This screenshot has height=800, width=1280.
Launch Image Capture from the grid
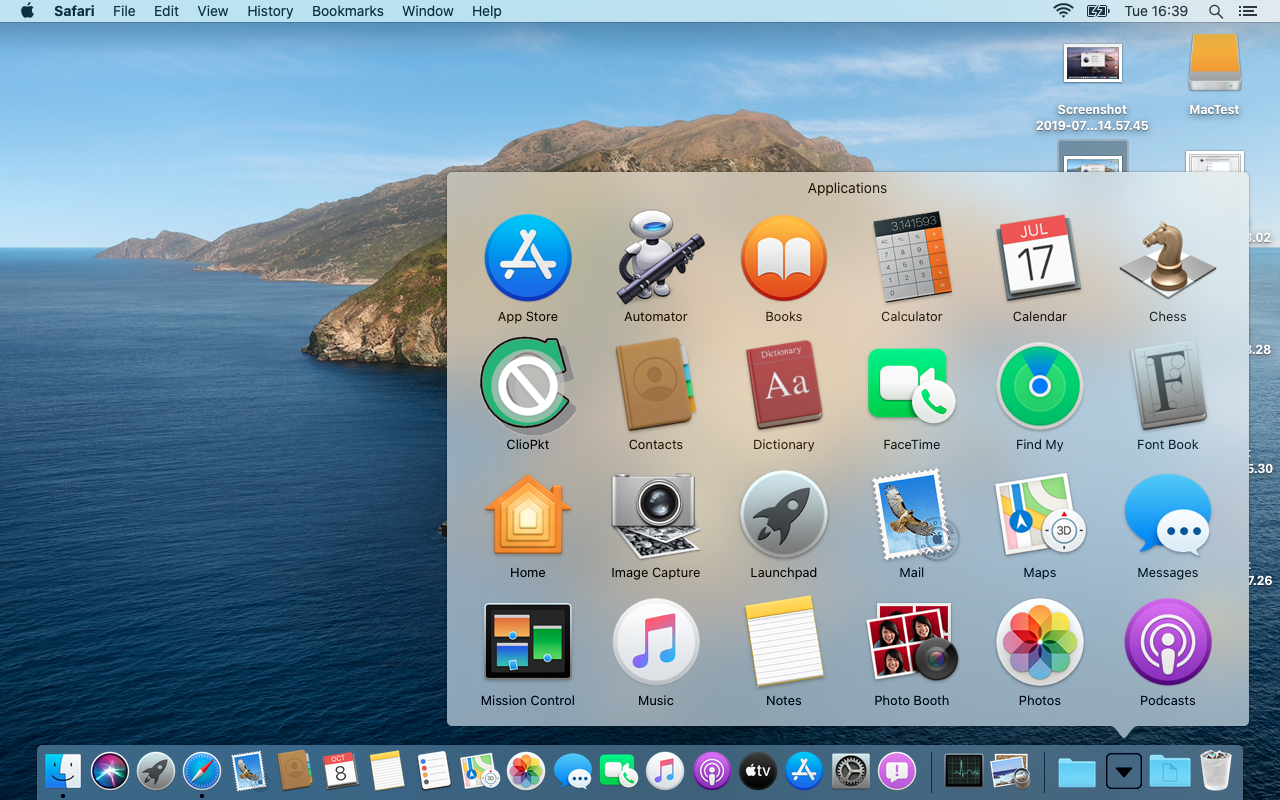click(x=656, y=514)
